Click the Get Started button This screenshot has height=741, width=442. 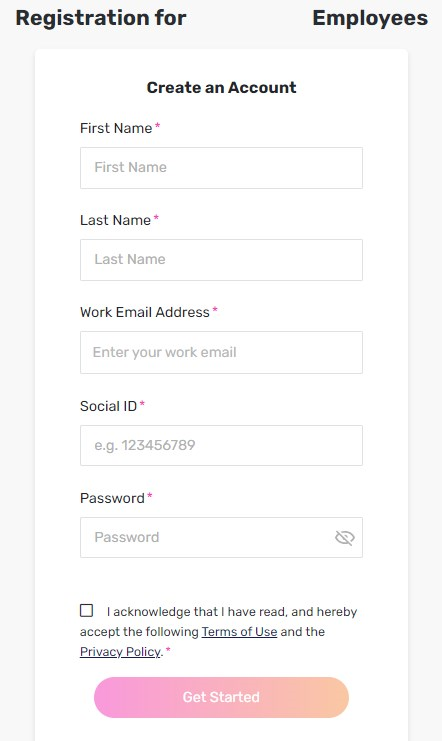(x=221, y=697)
